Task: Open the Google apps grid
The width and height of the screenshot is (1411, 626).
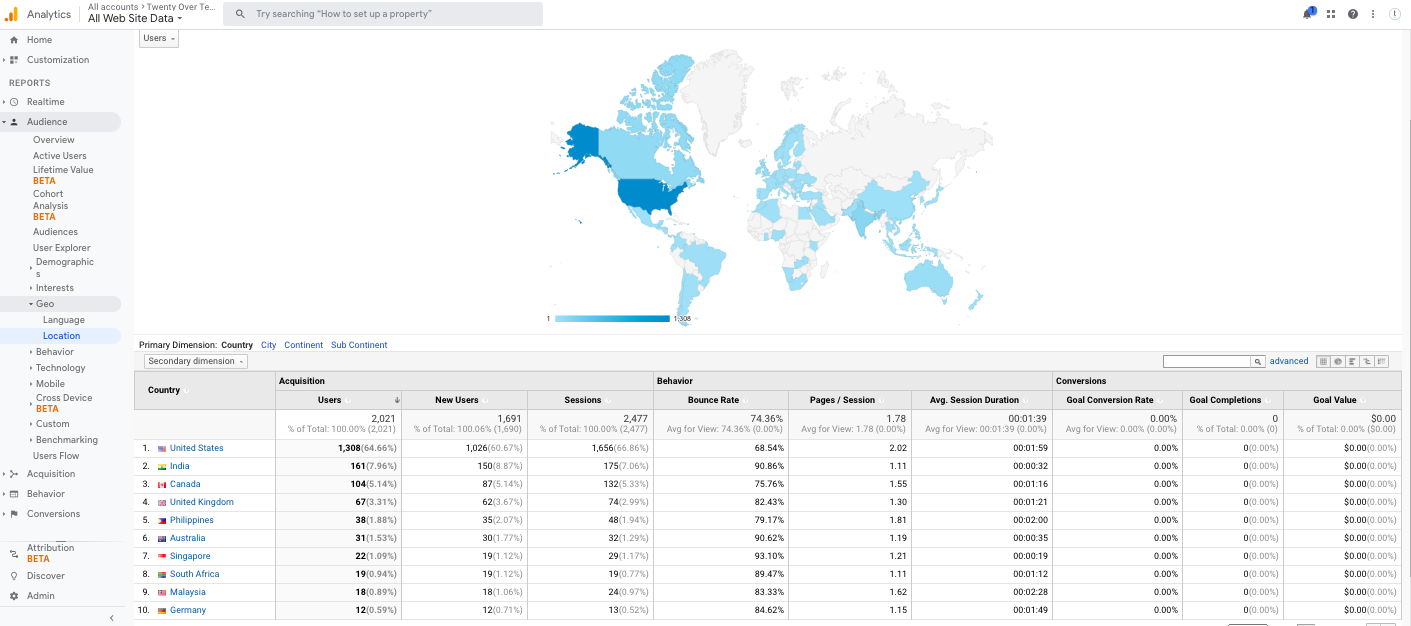Action: (1331, 14)
